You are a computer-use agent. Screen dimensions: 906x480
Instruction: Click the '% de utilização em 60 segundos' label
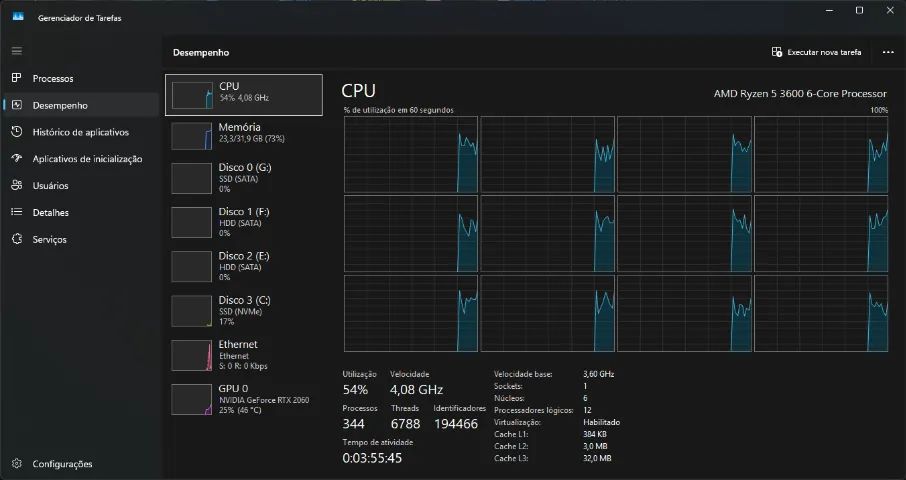(x=399, y=110)
